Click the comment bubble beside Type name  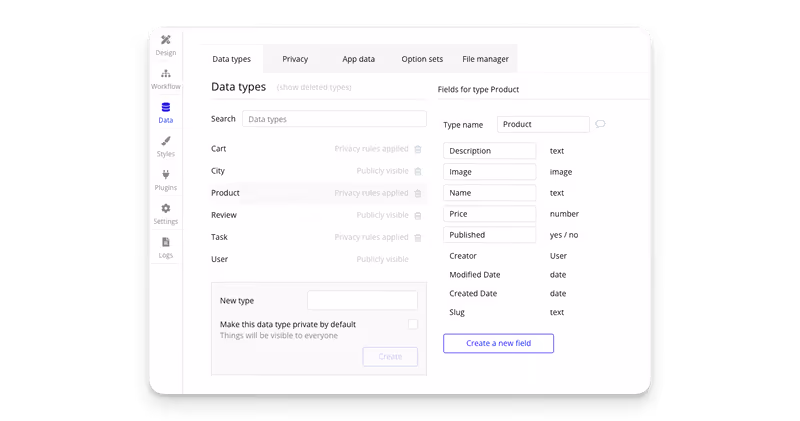pyautogui.click(x=600, y=124)
